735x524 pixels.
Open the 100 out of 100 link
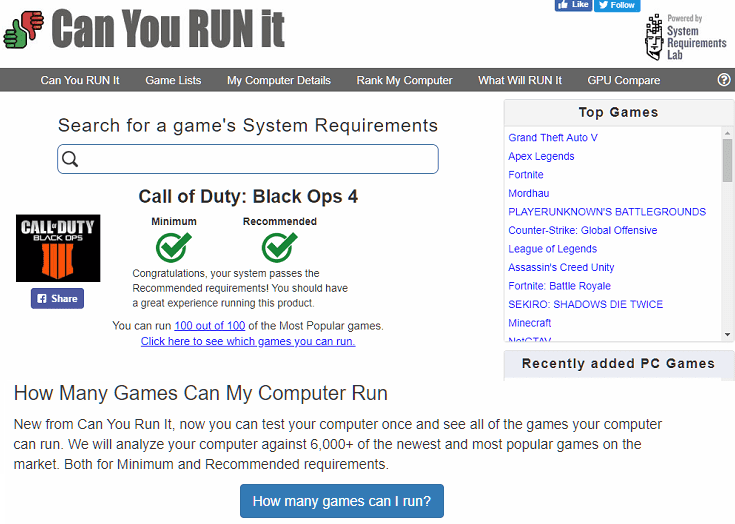(210, 325)
